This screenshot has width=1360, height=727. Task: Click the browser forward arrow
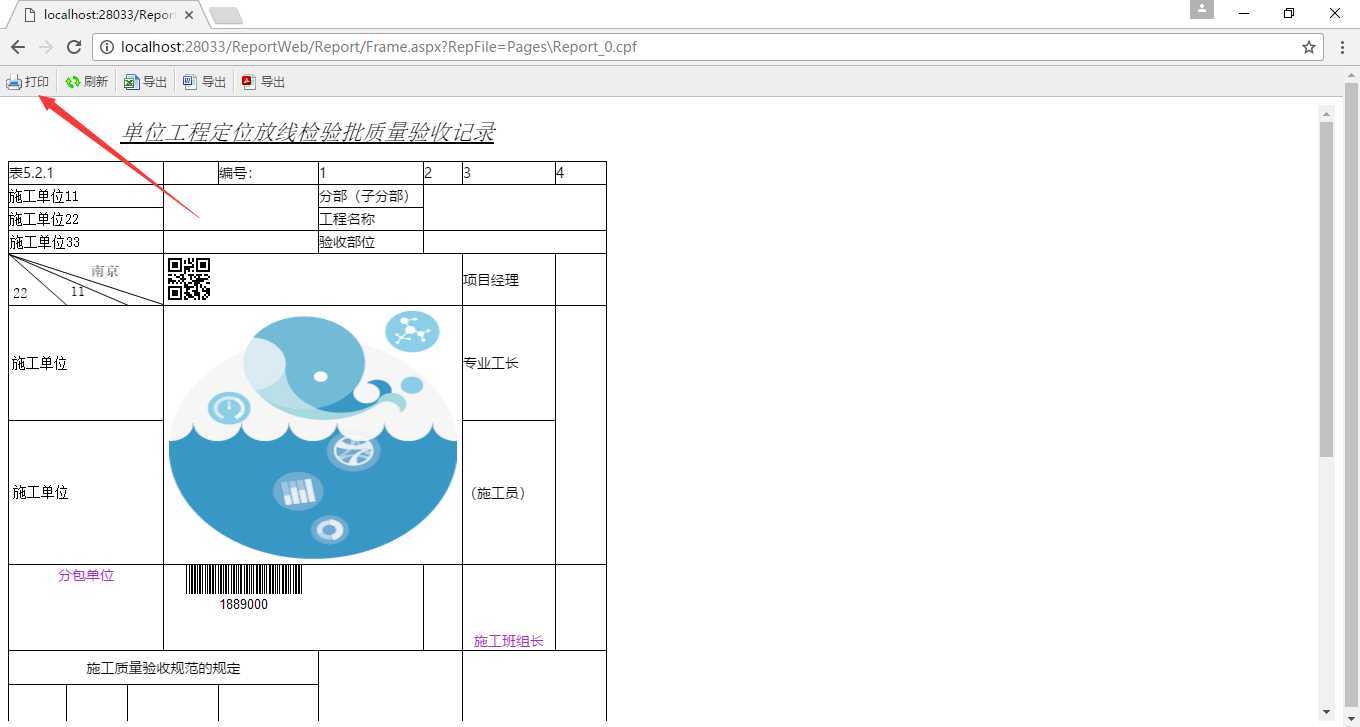click(x=46, y=47)
